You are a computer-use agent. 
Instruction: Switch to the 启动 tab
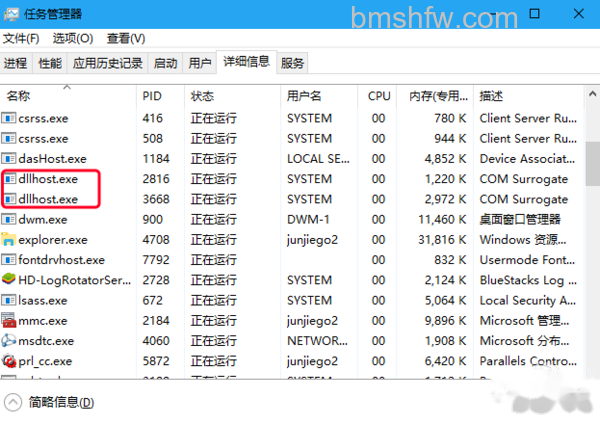(x=165, y=63)
